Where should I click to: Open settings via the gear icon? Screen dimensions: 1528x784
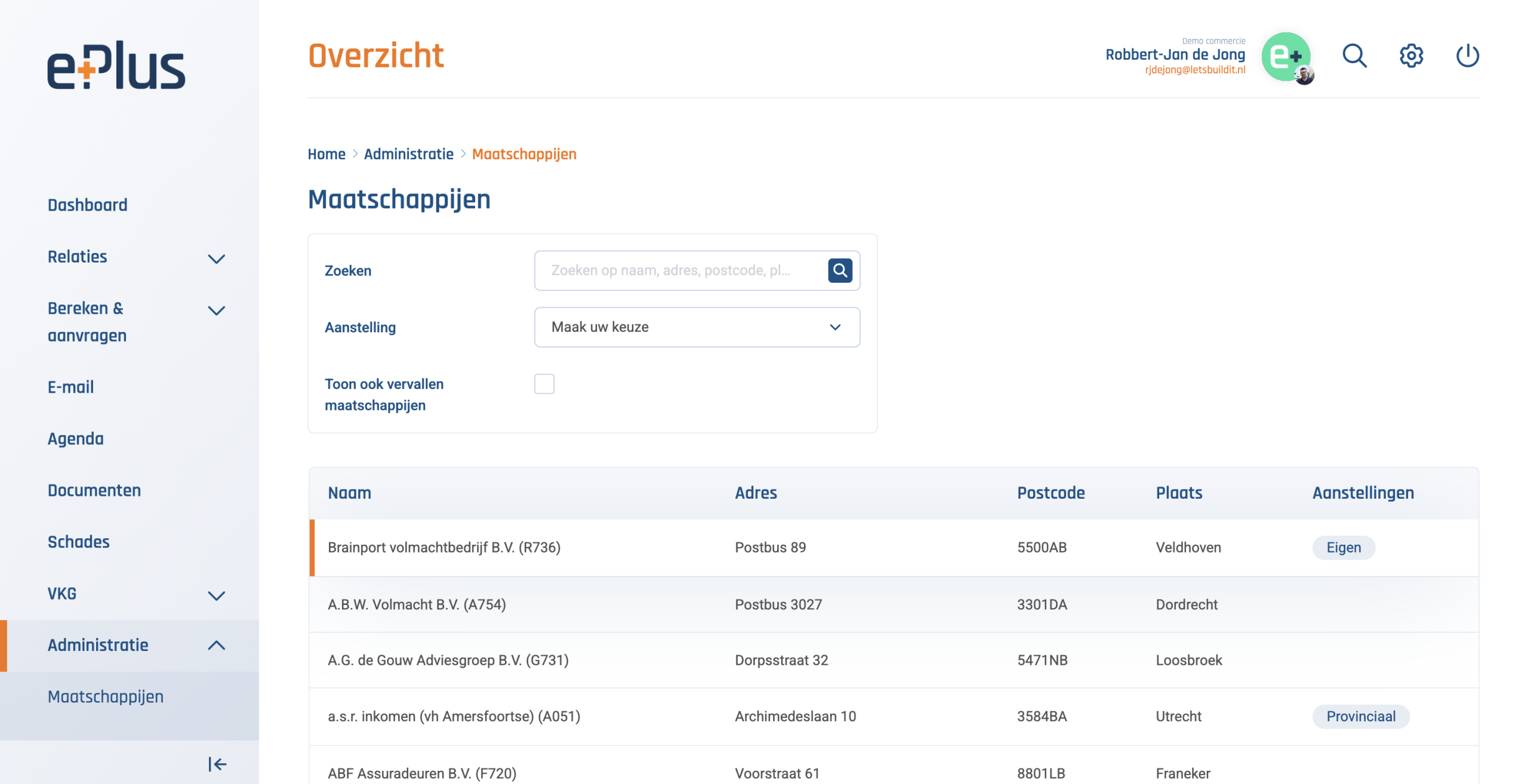coord(1411,56)
